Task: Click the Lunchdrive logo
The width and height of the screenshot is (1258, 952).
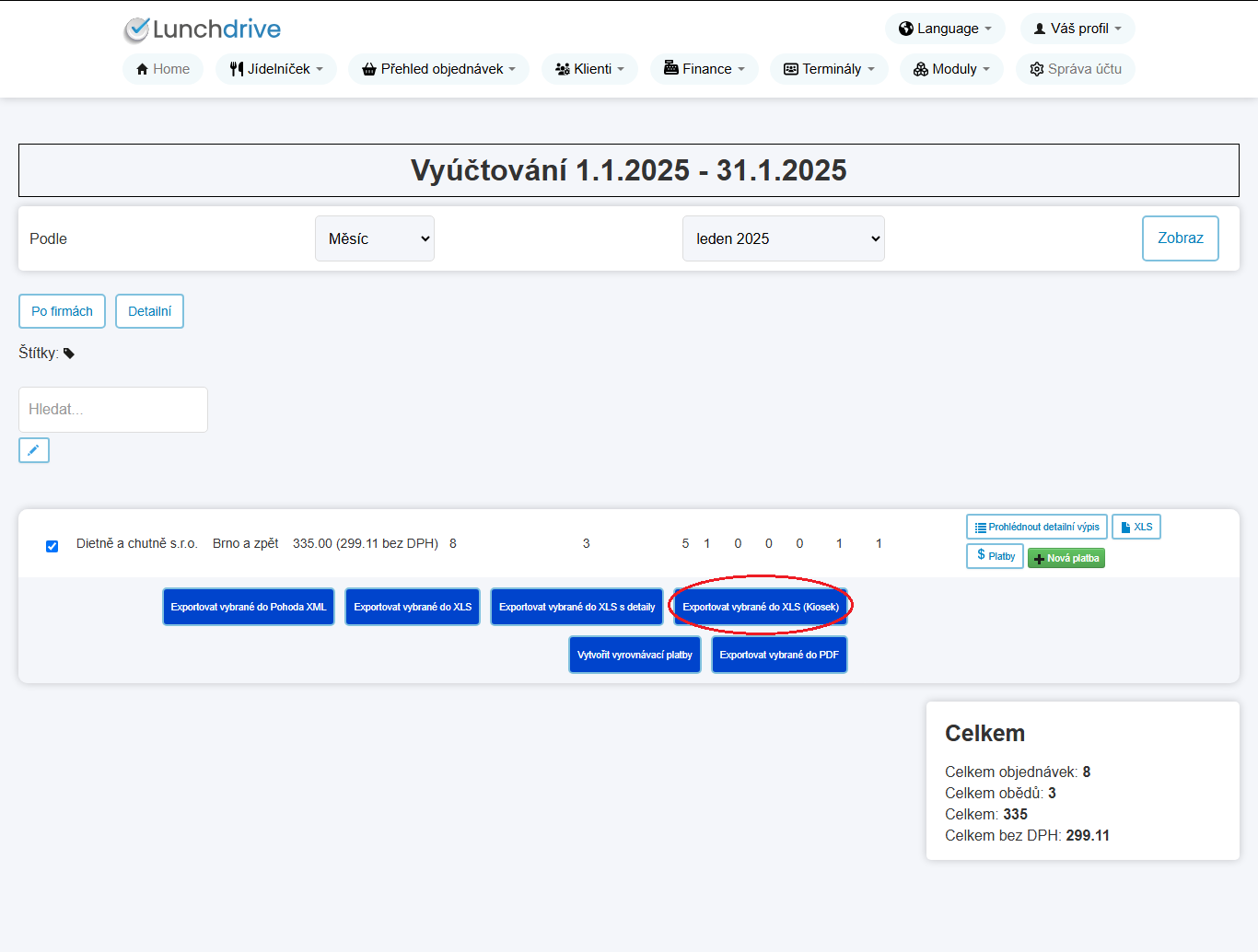Action: pos(203,29)
